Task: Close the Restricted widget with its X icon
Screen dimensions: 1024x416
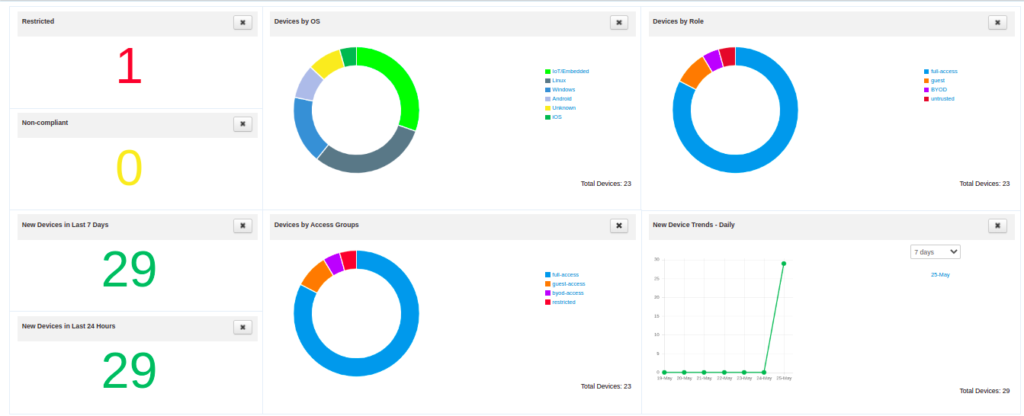Action: pyautogui.click(x=242, y=22)
